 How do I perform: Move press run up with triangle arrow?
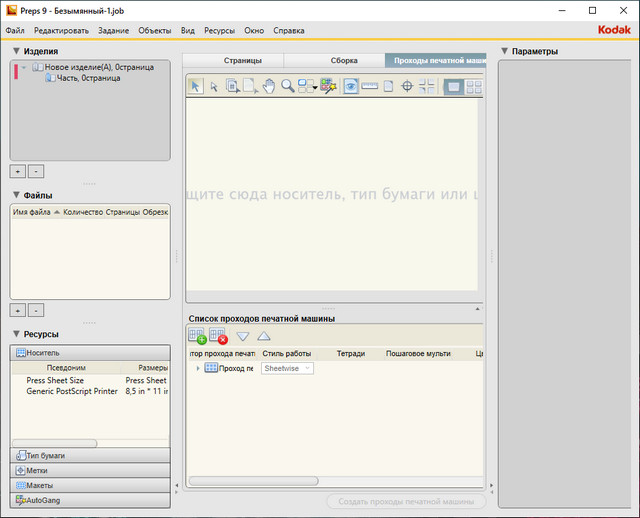[x=264, y=336]
